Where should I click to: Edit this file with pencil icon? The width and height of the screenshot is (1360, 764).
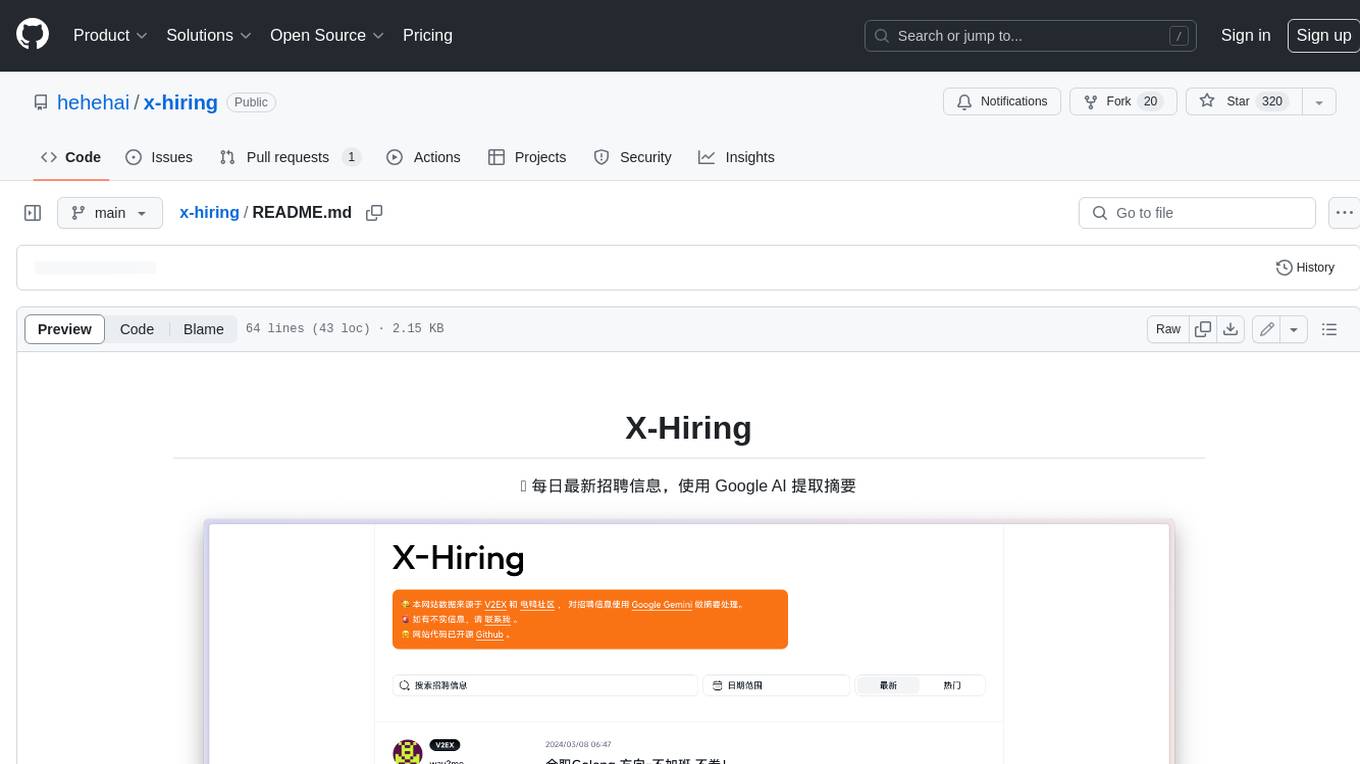click(1266, 329)
